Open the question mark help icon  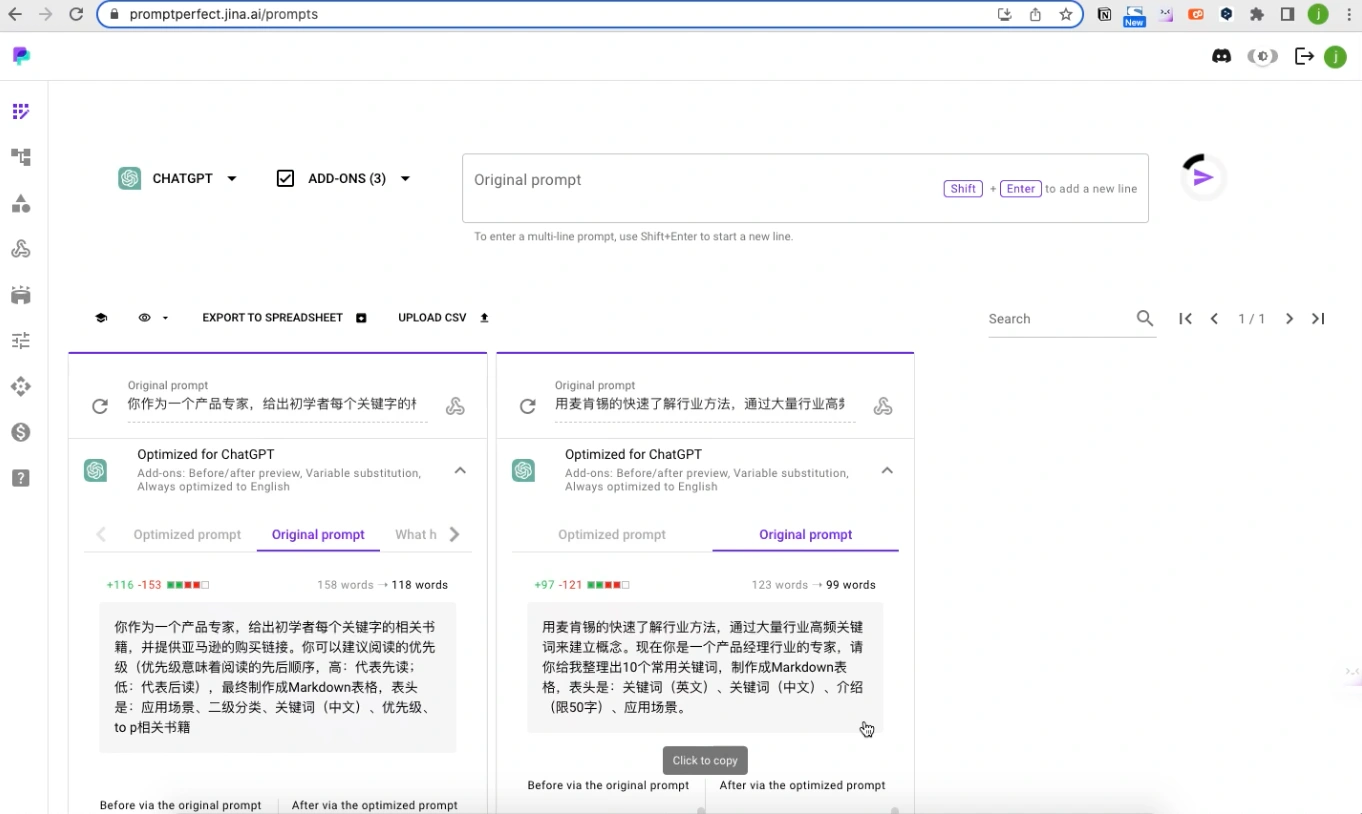click(x=21, y=478)
